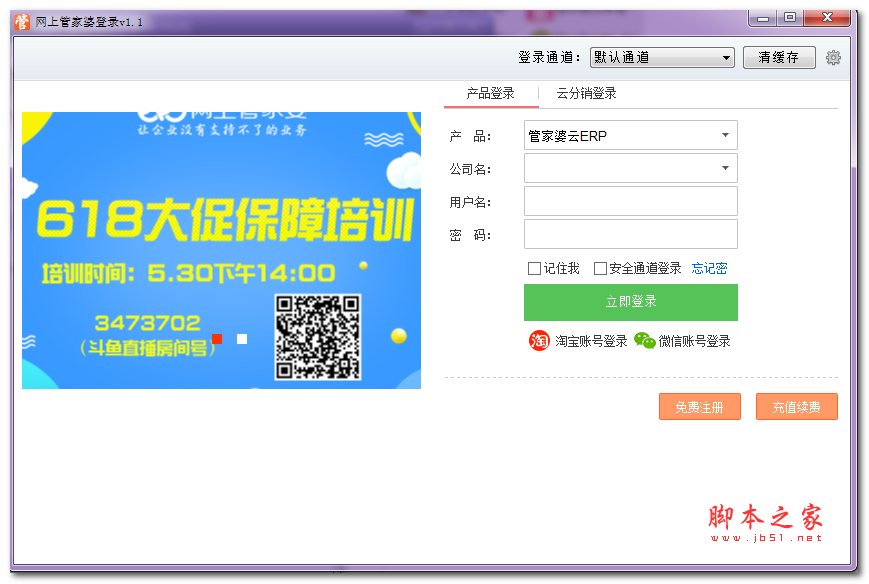869x584 pixels.
Task: Click the app logo in the title bar
Action: pyautogui.click(x=22, y=22)
